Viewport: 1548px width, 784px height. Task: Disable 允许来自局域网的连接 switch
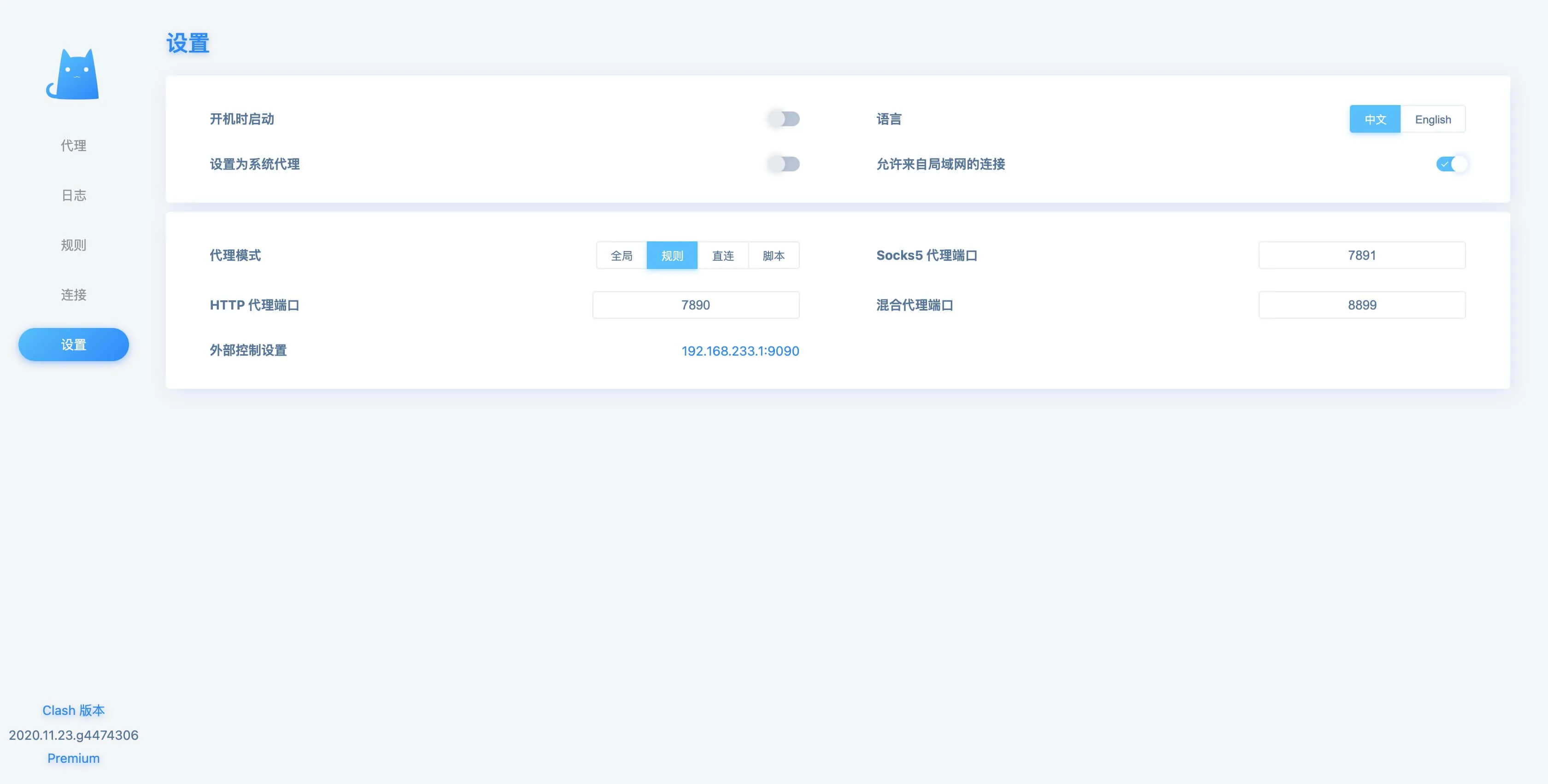click(x=1451, y=164)
